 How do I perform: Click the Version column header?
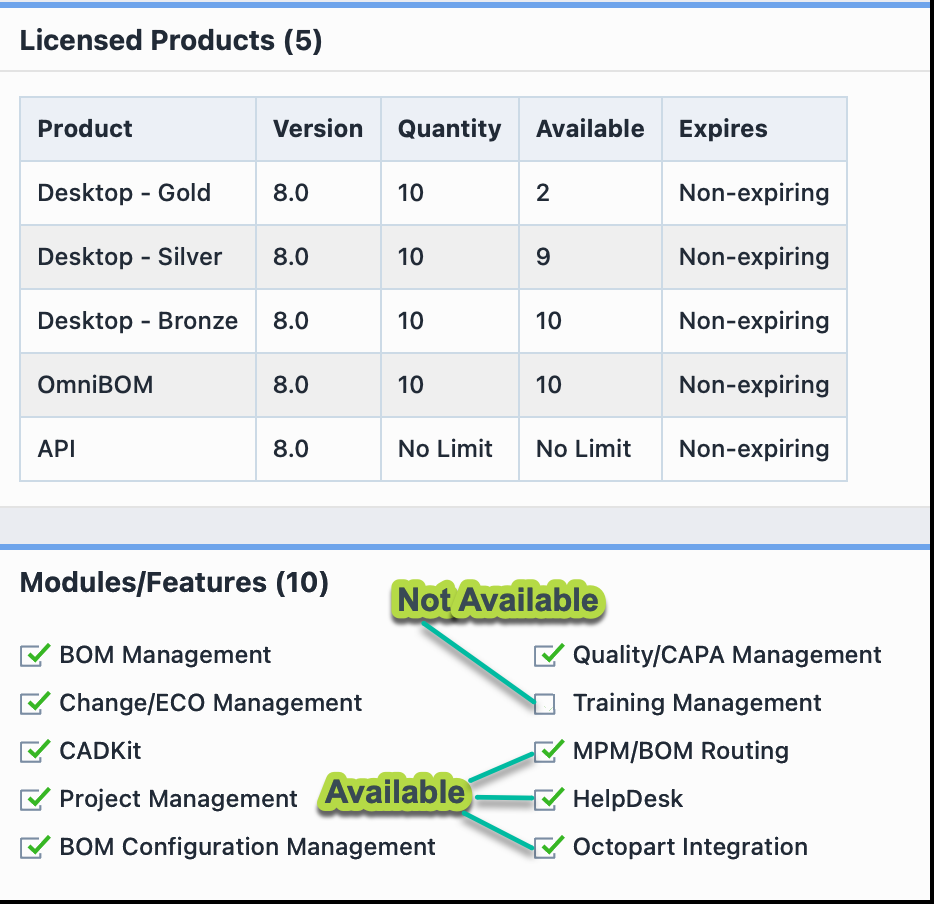[x=319, y=129]
